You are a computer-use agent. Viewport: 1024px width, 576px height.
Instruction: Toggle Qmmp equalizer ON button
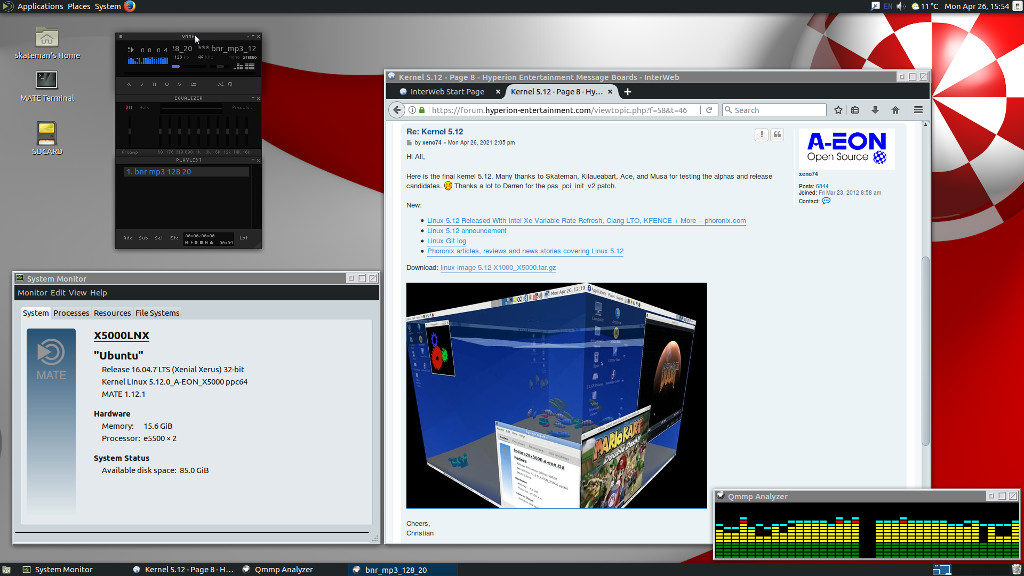click(x=129, y=107)
